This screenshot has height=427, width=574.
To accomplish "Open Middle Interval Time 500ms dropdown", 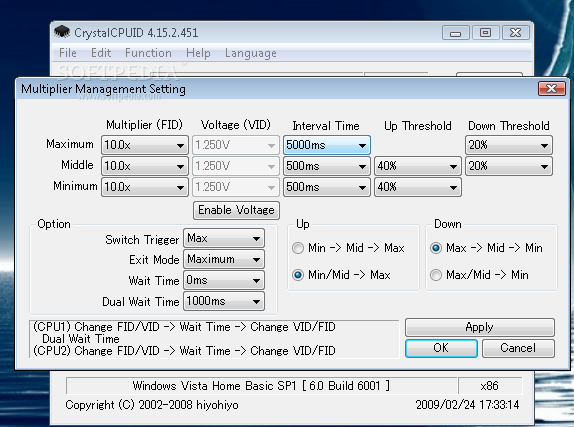I will pyautogui.click(x=327, y=166).
